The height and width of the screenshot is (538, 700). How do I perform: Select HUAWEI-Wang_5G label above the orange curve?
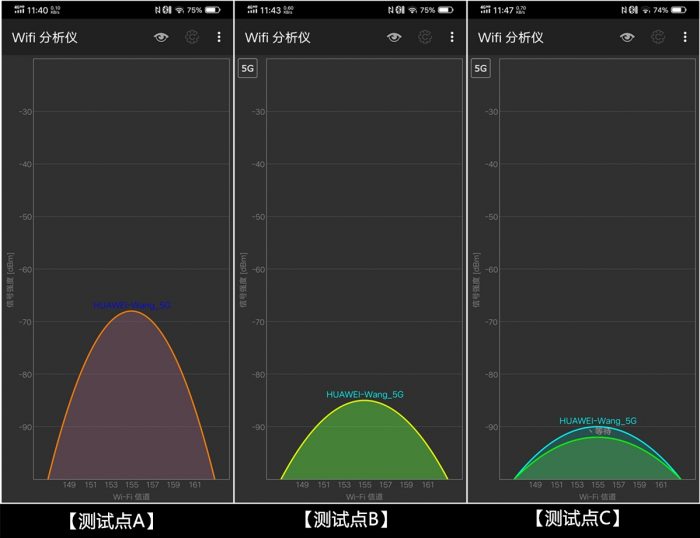pos(132,304)
